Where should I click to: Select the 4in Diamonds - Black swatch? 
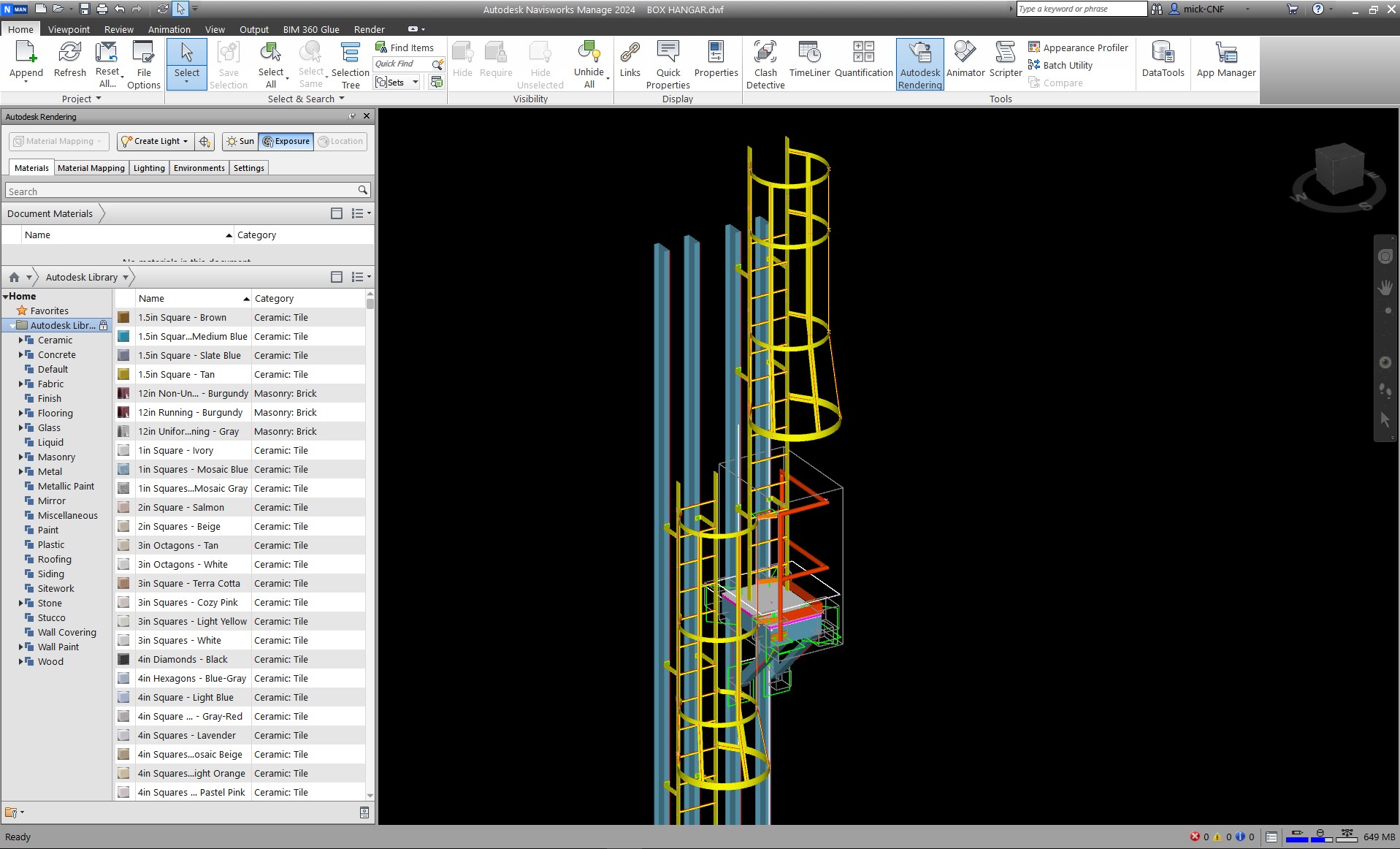124,659
